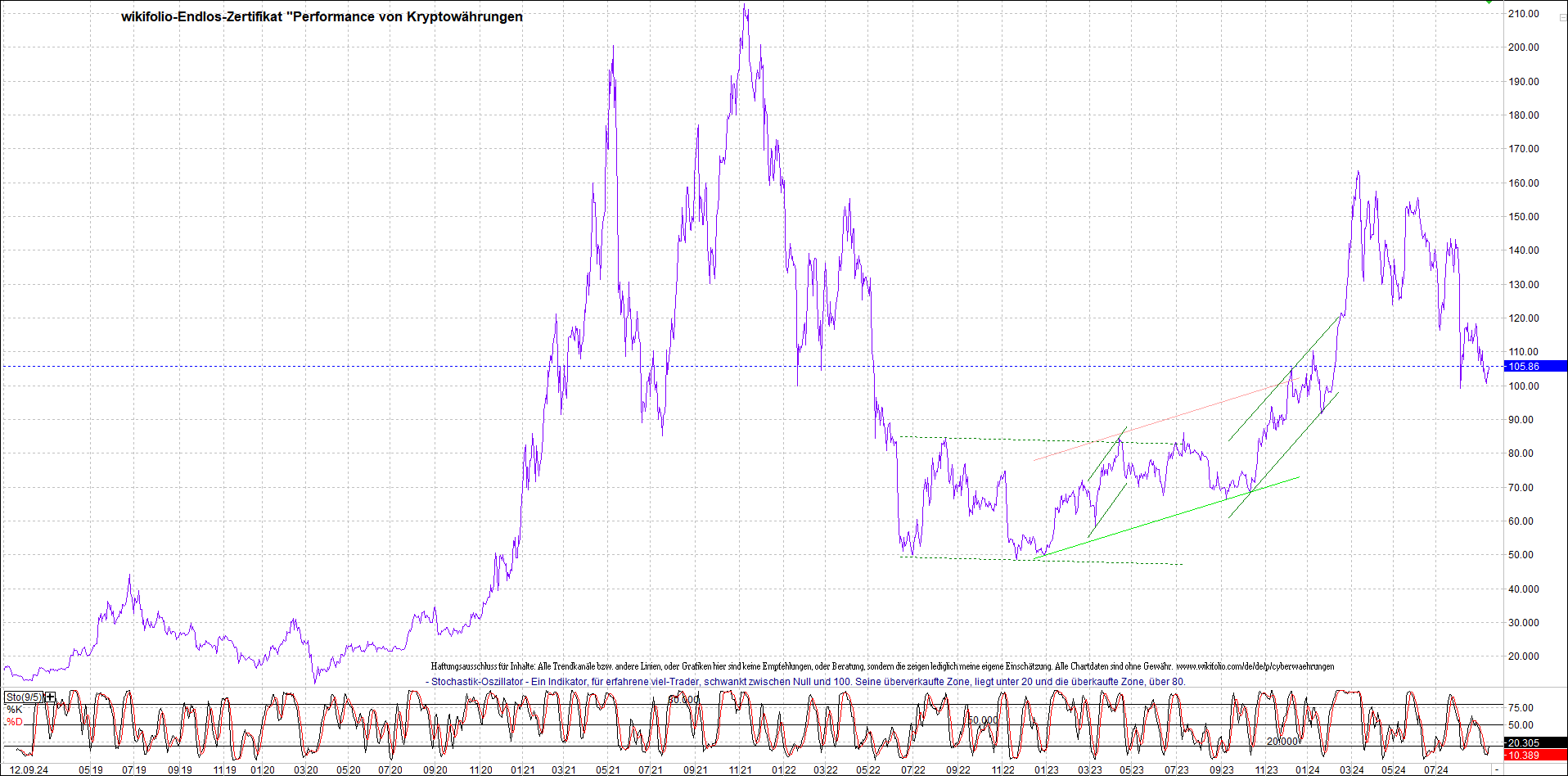This screenshot has width=1568, height=776.
Task: Click the blue Stochastik-Oszillator description line
Action: pyautogui.click(x=805, y=681)
